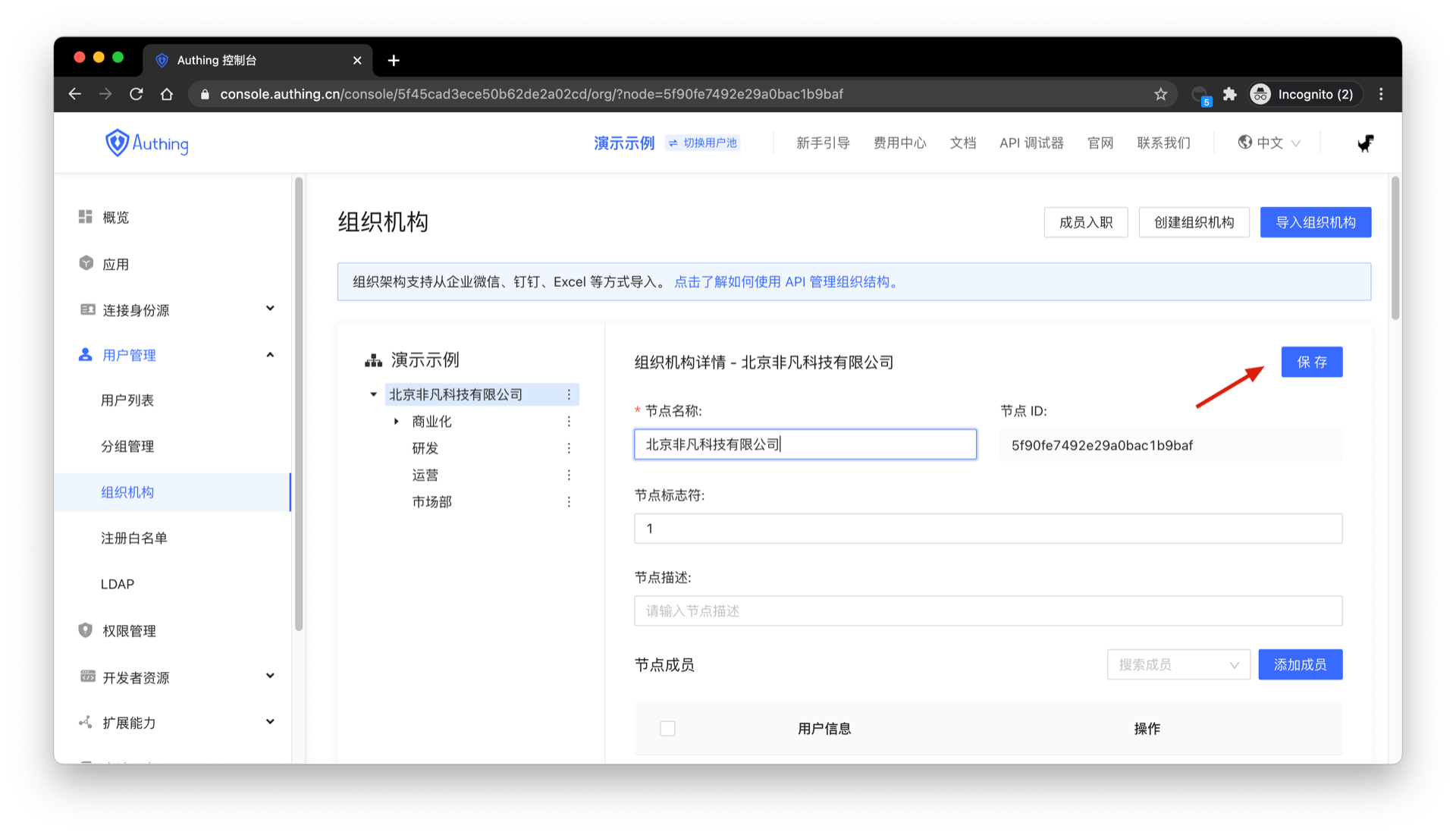Open the 搜索成员 dropdown
1456x835 pixels.
pos(1178,664)
